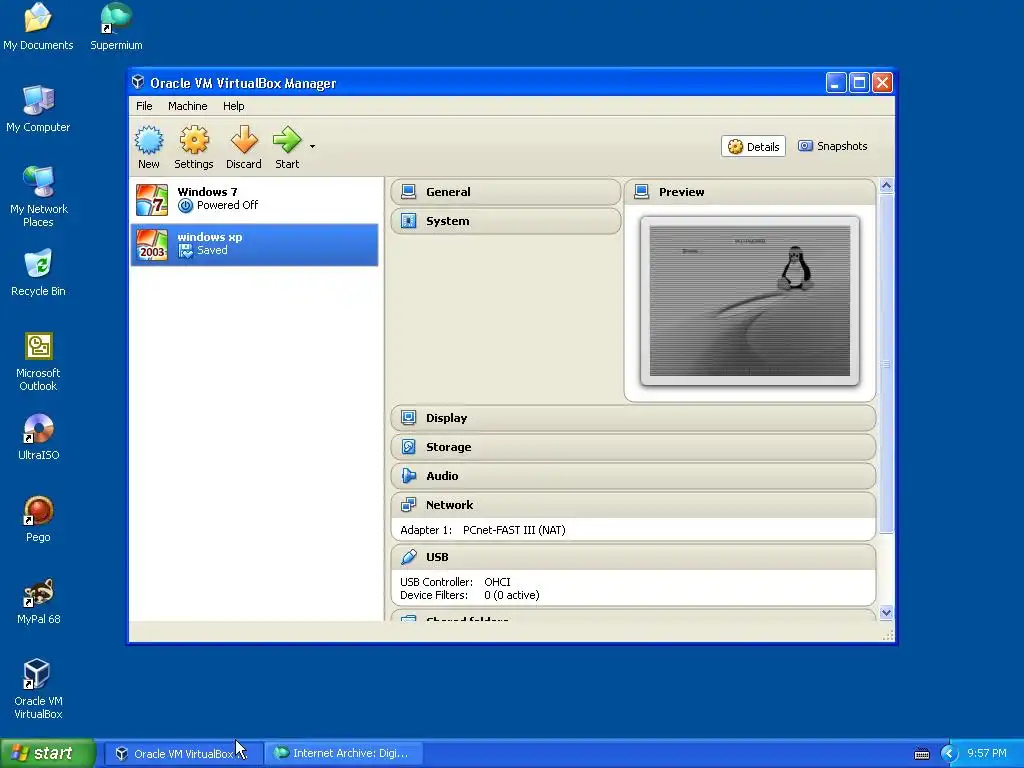Expand the Audio section header

coord(633,475)
